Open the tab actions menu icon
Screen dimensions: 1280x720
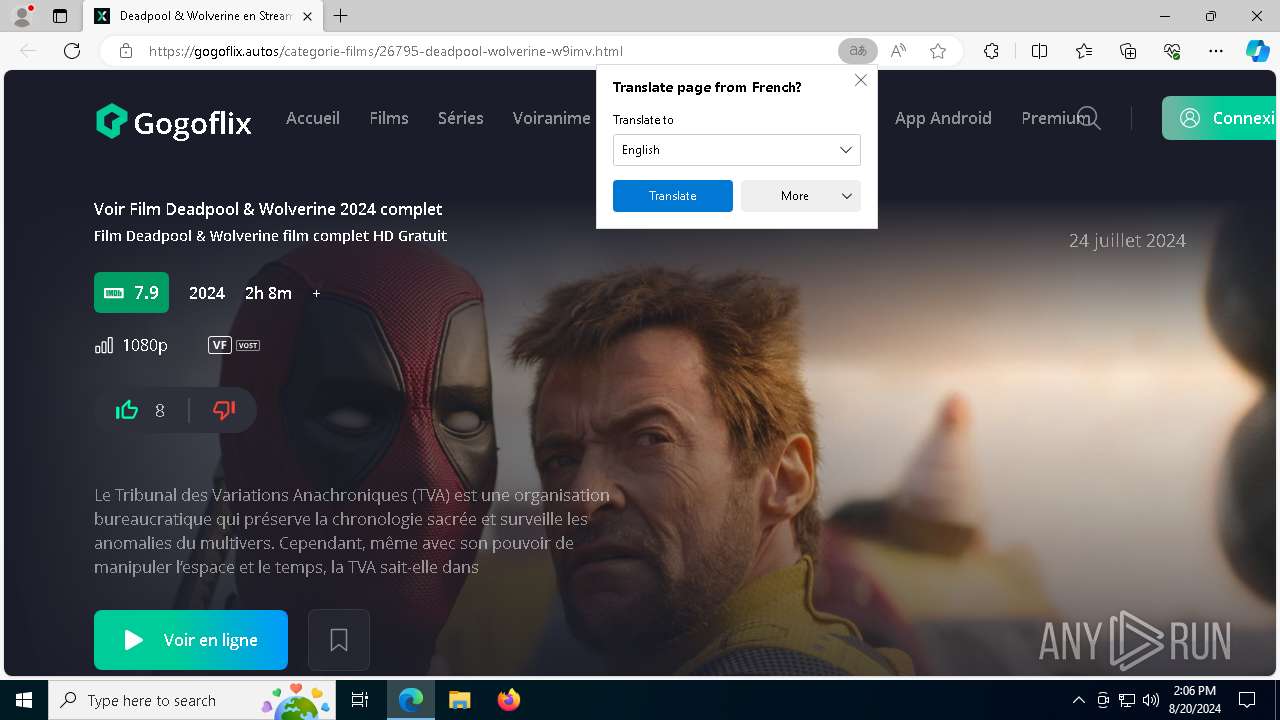[60, 16]
